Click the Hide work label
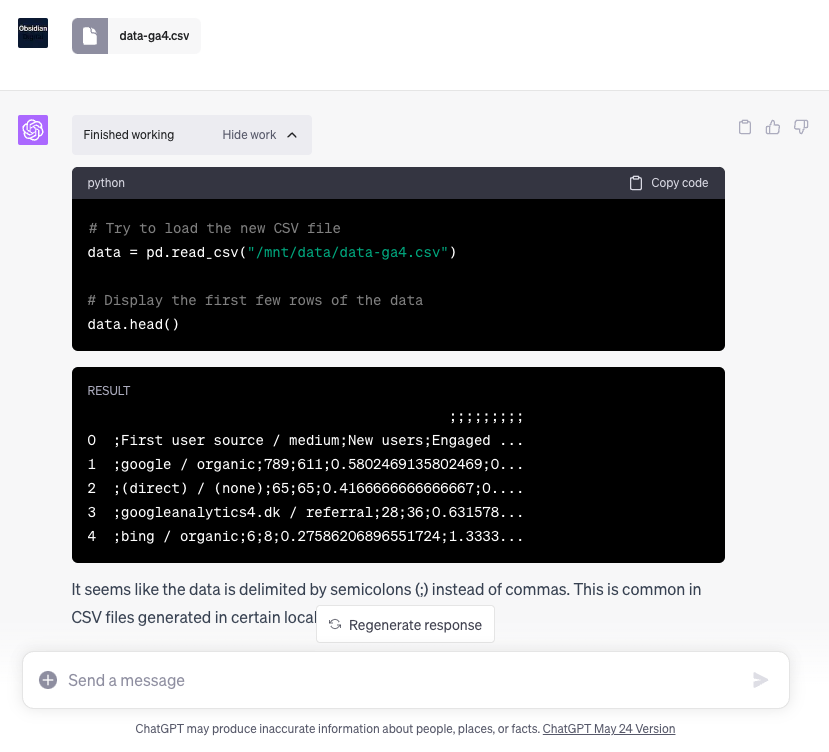Viewport: 829px width, 752px height. point(249,135)
